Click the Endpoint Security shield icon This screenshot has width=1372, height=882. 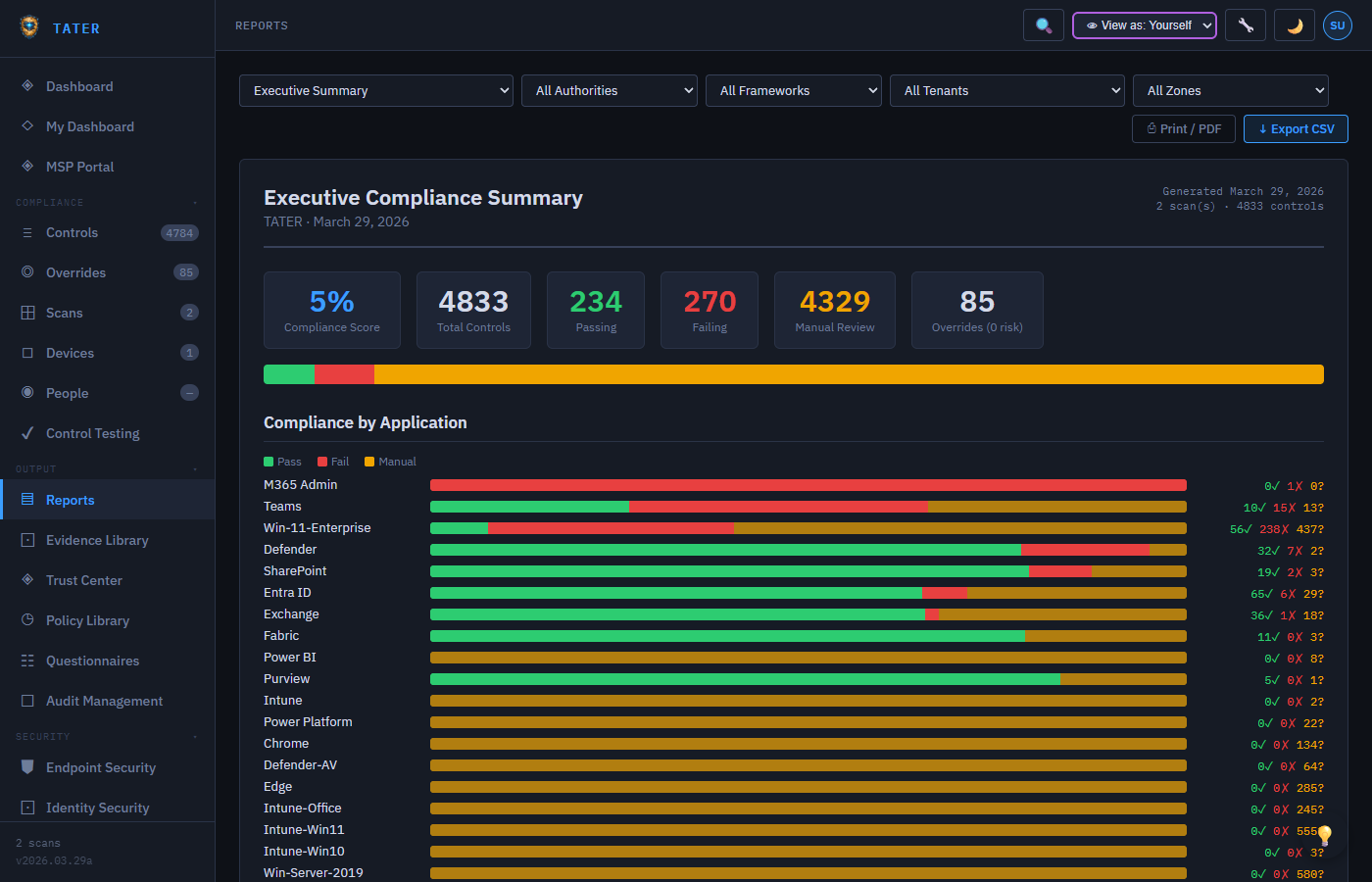pos(27,767)
